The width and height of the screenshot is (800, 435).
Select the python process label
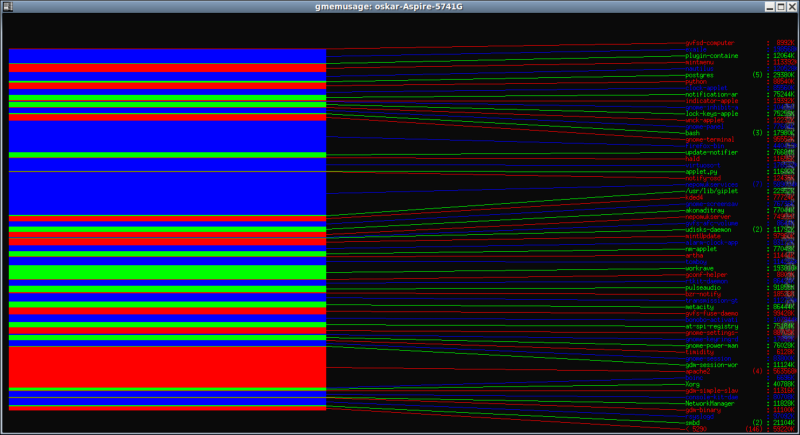click(696, 82)
